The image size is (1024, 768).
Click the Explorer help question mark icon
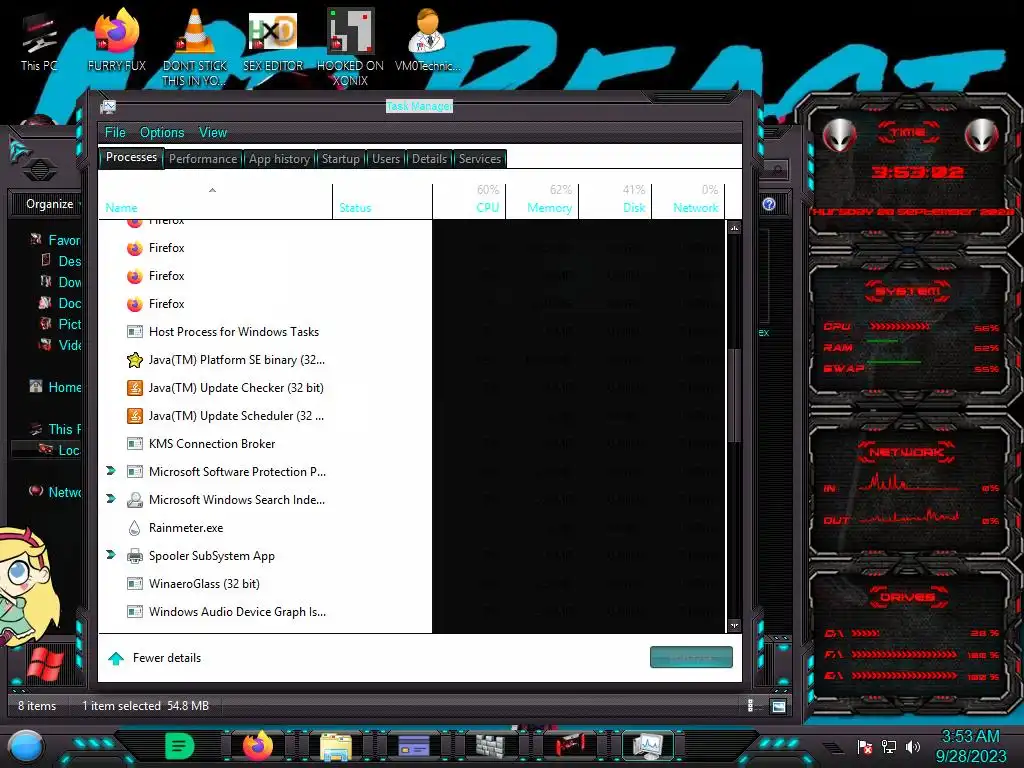(769, 204)
